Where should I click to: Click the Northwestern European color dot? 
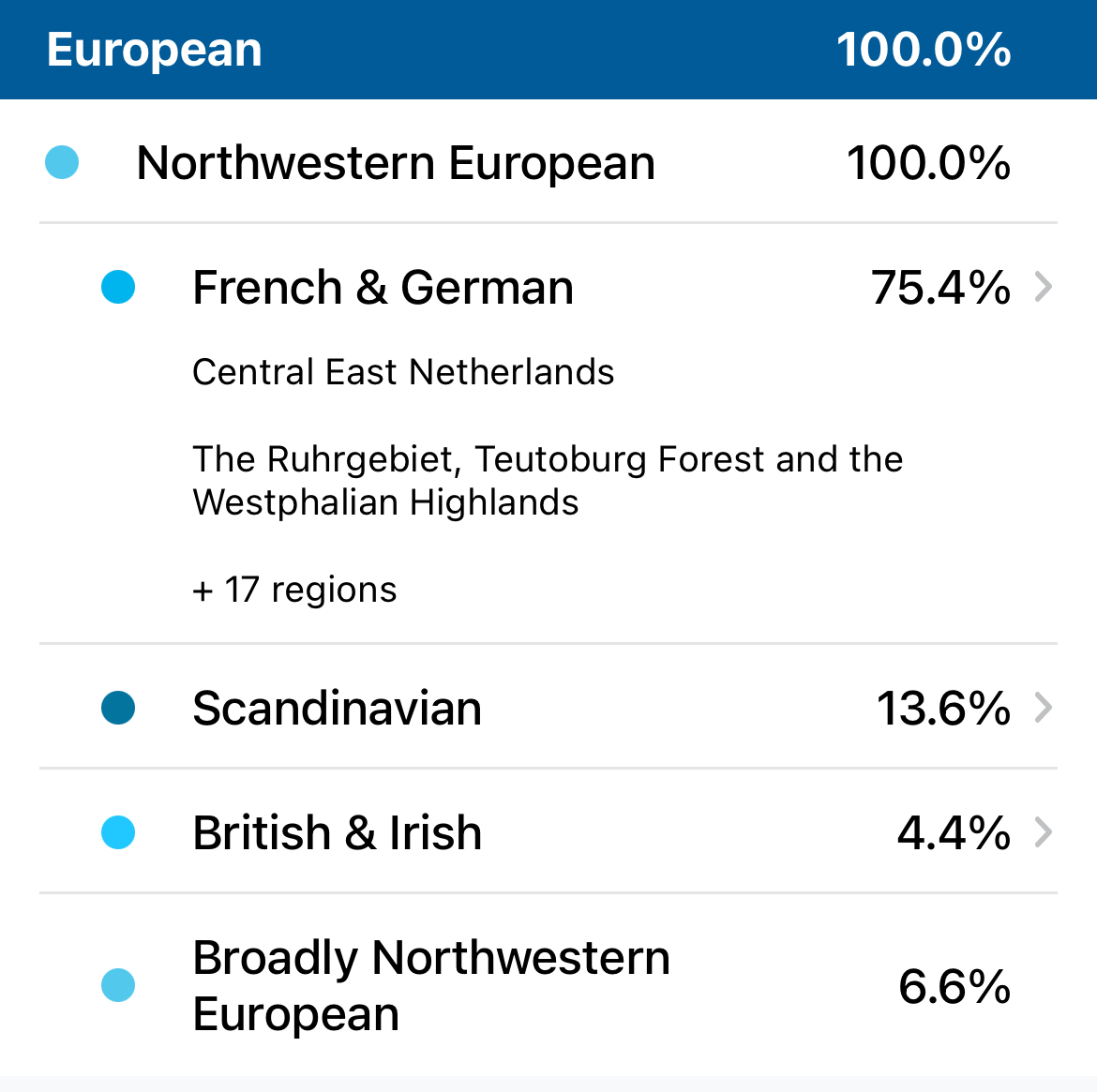[x=62, y=162]
